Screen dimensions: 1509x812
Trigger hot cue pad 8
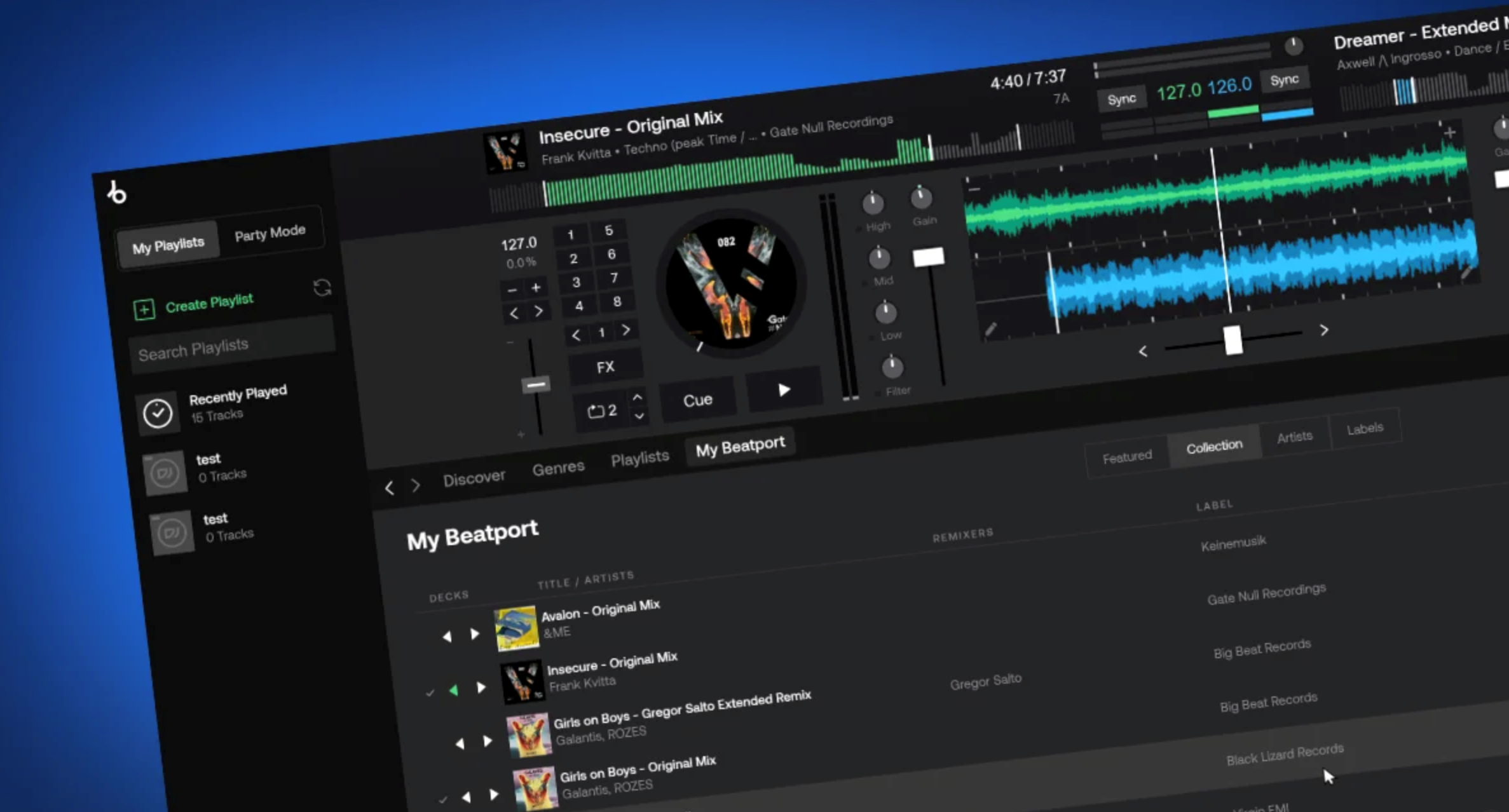pyautogui.click(x=617, y=301)
